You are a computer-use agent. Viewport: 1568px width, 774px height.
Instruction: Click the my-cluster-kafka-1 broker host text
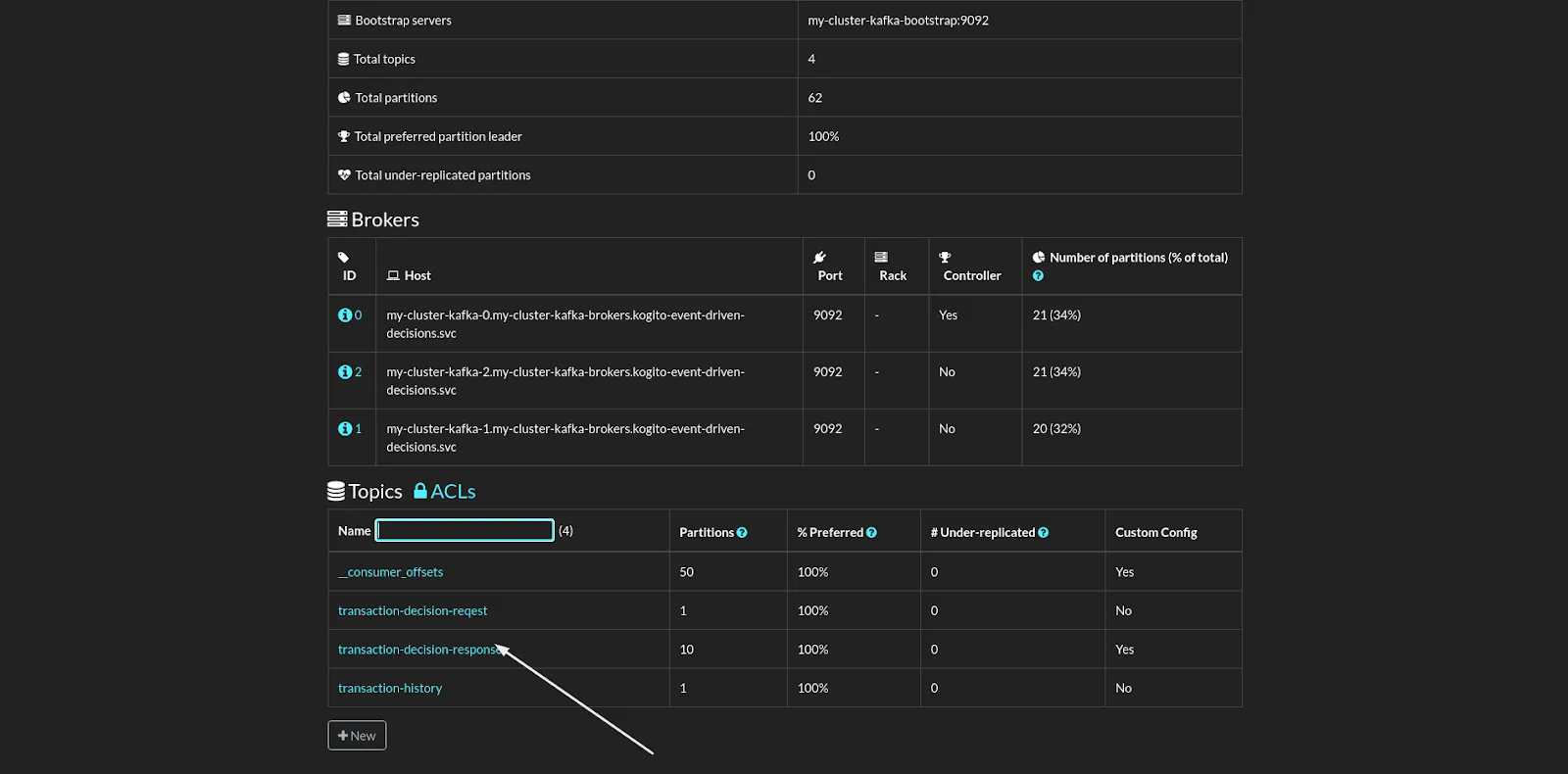[565, 438]
